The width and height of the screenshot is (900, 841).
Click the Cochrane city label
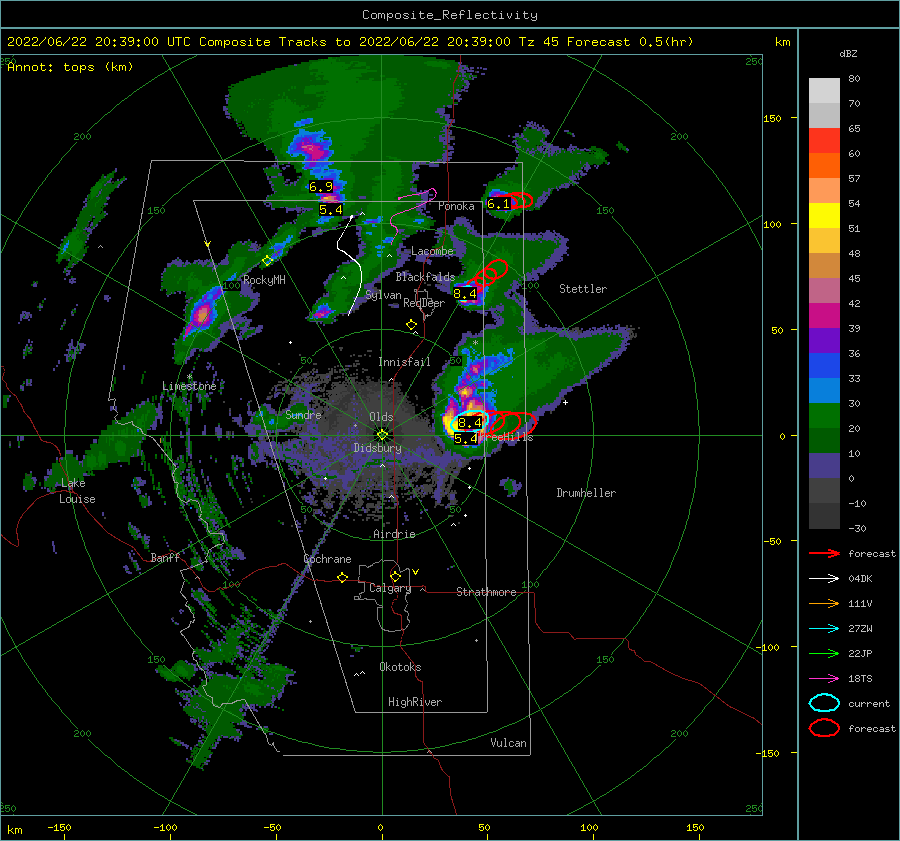[327, 559]
